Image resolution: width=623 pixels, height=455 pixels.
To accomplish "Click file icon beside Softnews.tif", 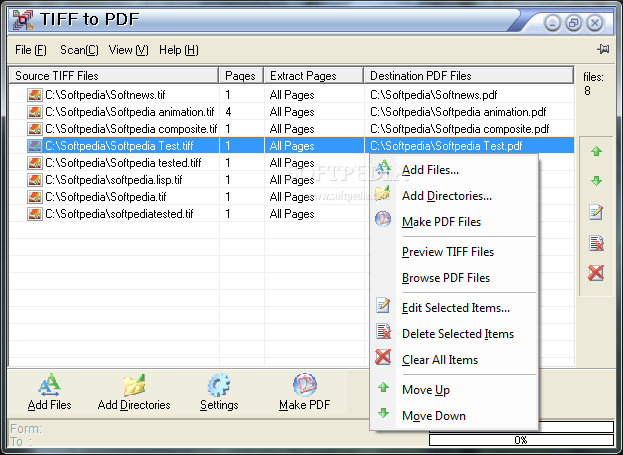I will pyautogui.click(x=35, y=95).
